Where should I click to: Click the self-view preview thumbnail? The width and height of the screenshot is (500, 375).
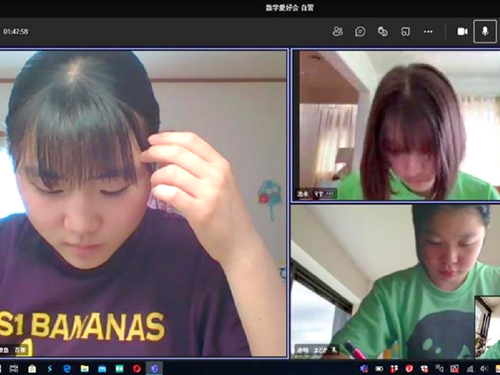487,327
